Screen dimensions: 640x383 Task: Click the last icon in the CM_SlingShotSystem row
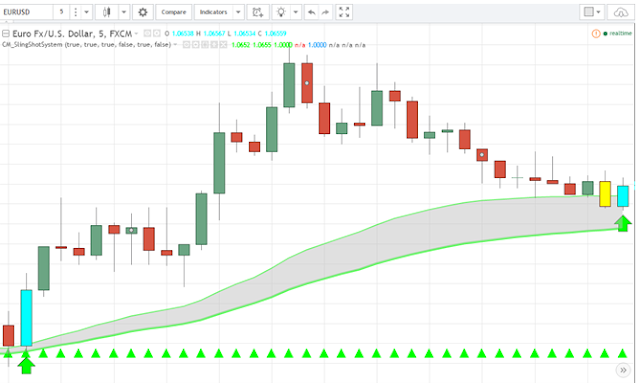223,45
